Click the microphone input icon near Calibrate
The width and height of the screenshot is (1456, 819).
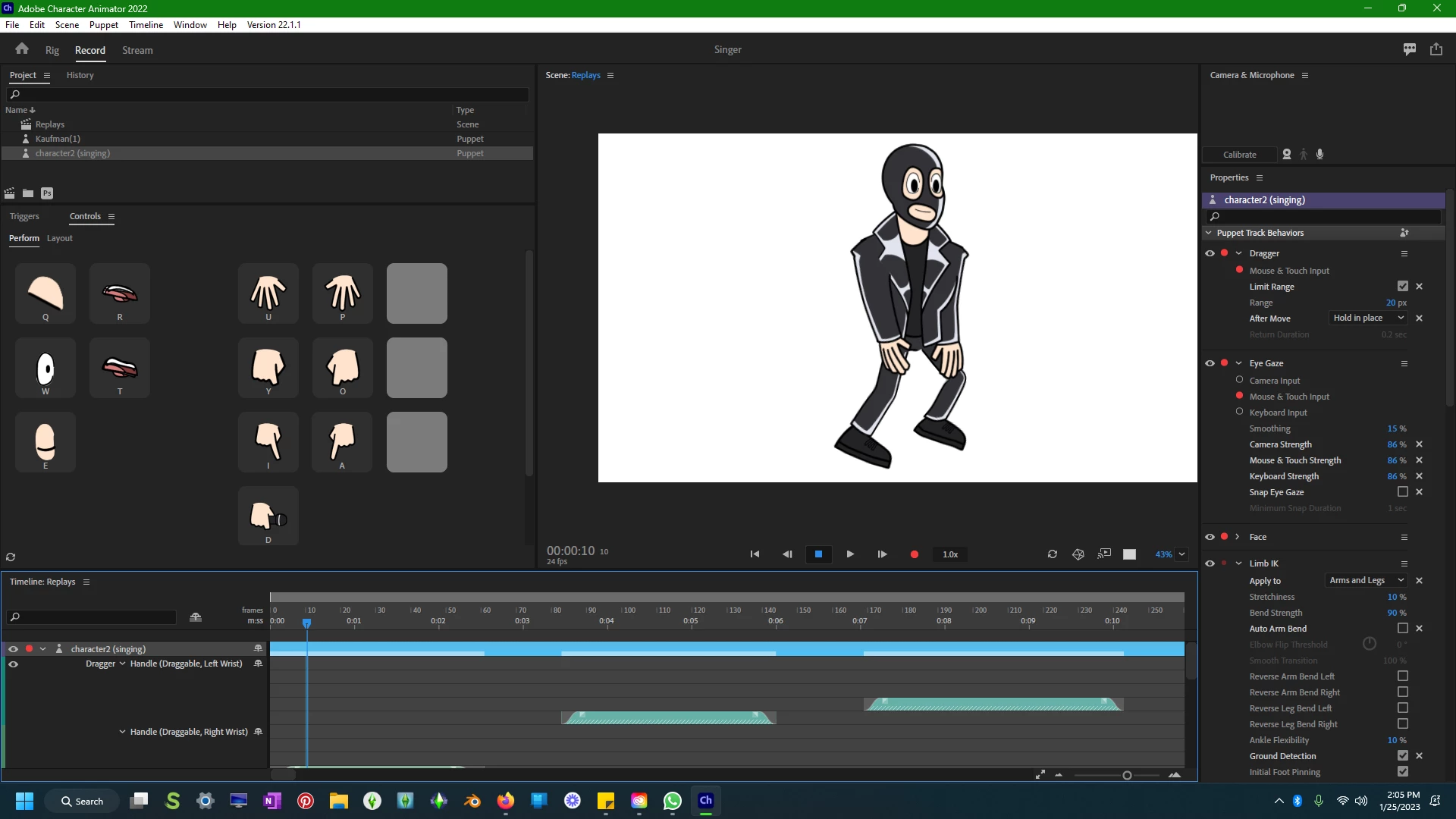point(1320,154)
